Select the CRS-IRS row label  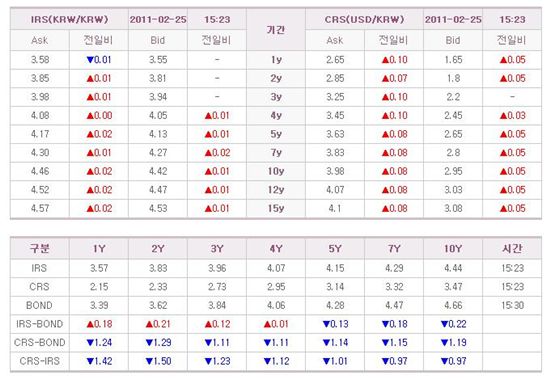tap(40, 361)
